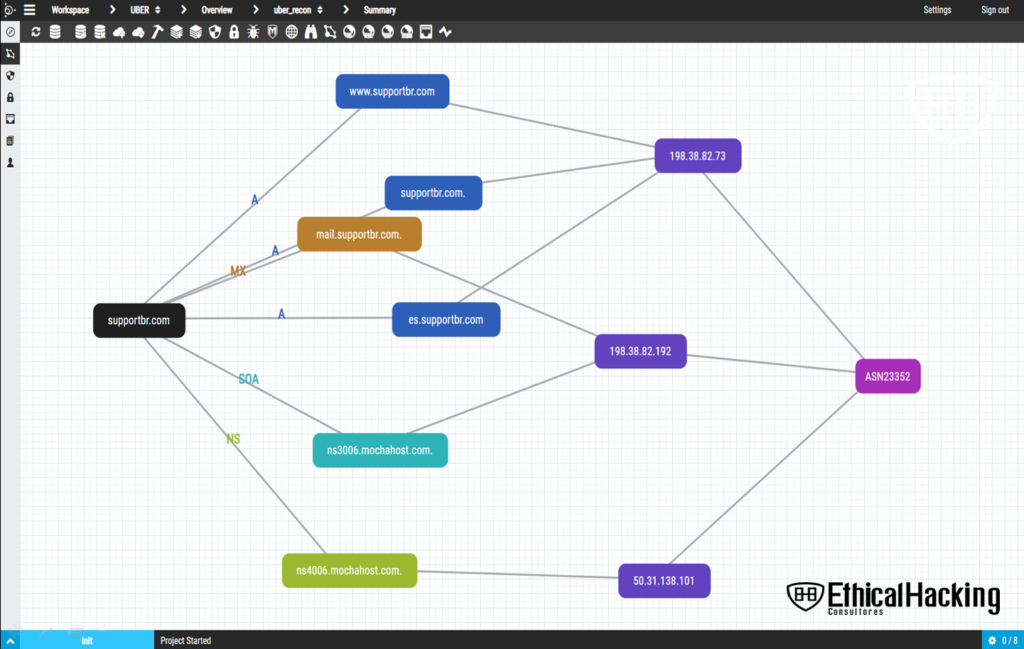The image size is (1024, 649).
Task: Toggle the hamburger menu at top left
Action: point(29,10)
